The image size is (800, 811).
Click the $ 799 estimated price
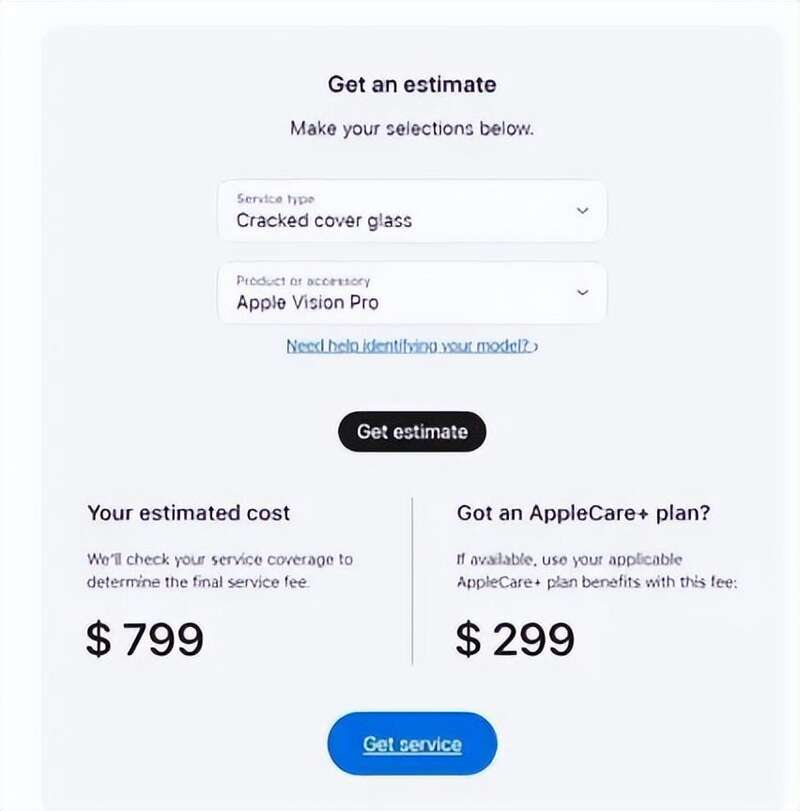pyautogui.click(x=145, y=639)
